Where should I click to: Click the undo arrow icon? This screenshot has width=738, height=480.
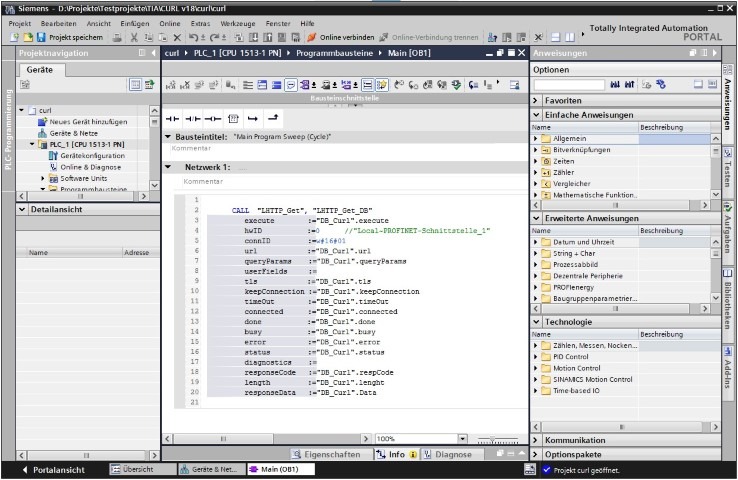(193, 37)
